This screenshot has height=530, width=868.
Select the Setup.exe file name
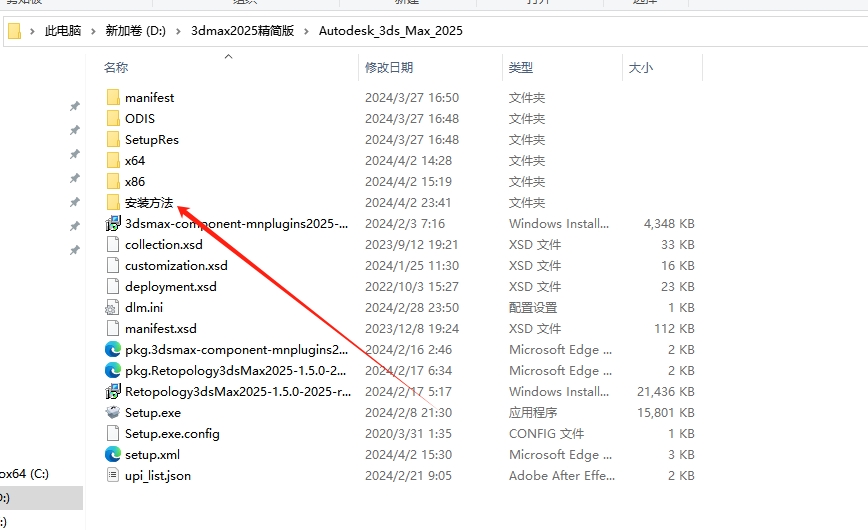coord(153,413)
